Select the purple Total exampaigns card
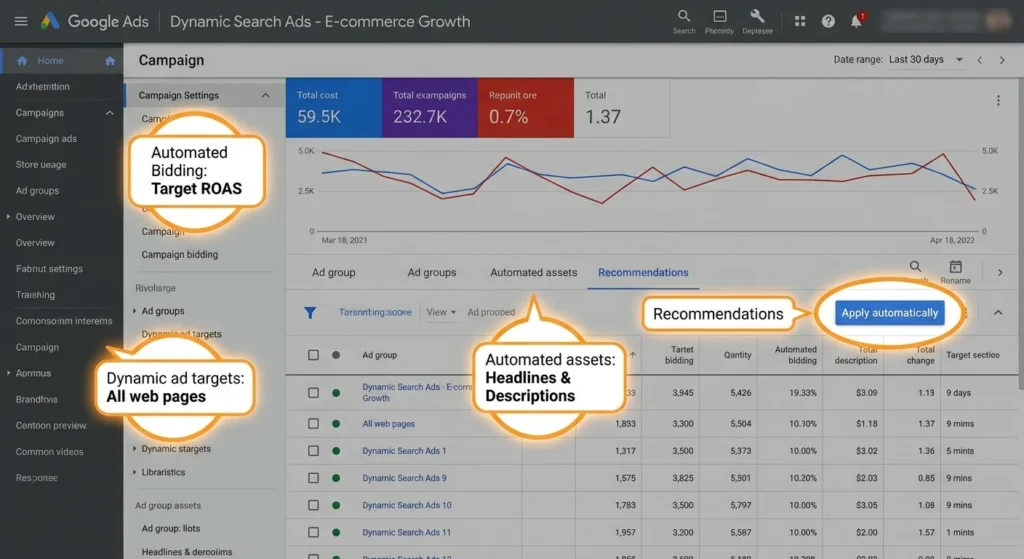 click(430, 108)
